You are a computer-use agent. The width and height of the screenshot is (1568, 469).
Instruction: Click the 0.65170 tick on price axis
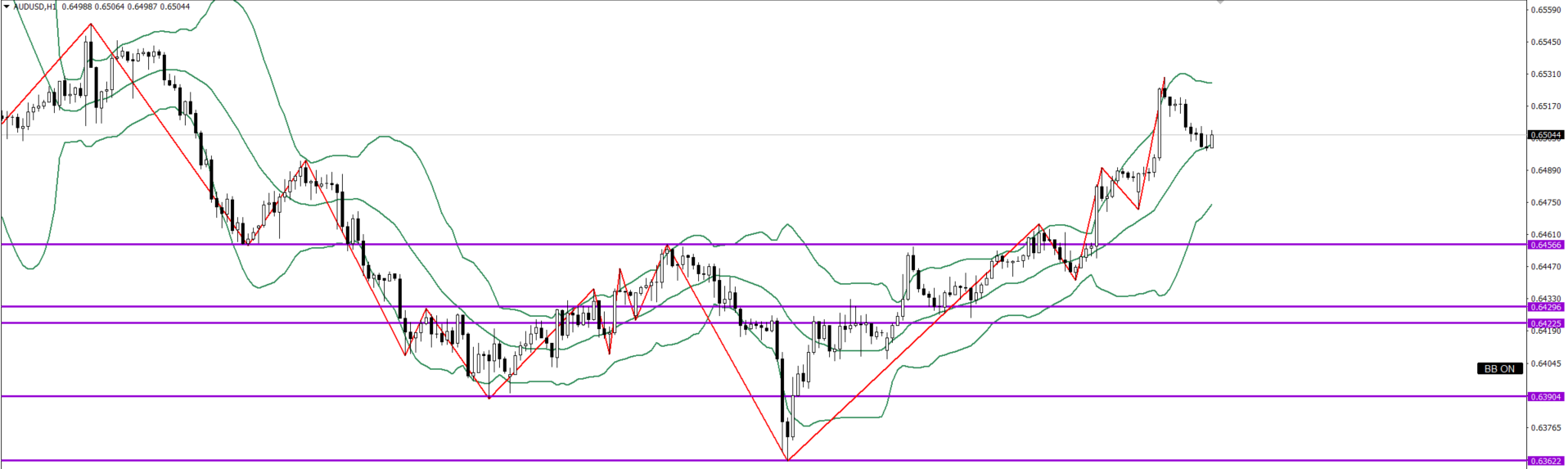click(x=1545, y=106)
